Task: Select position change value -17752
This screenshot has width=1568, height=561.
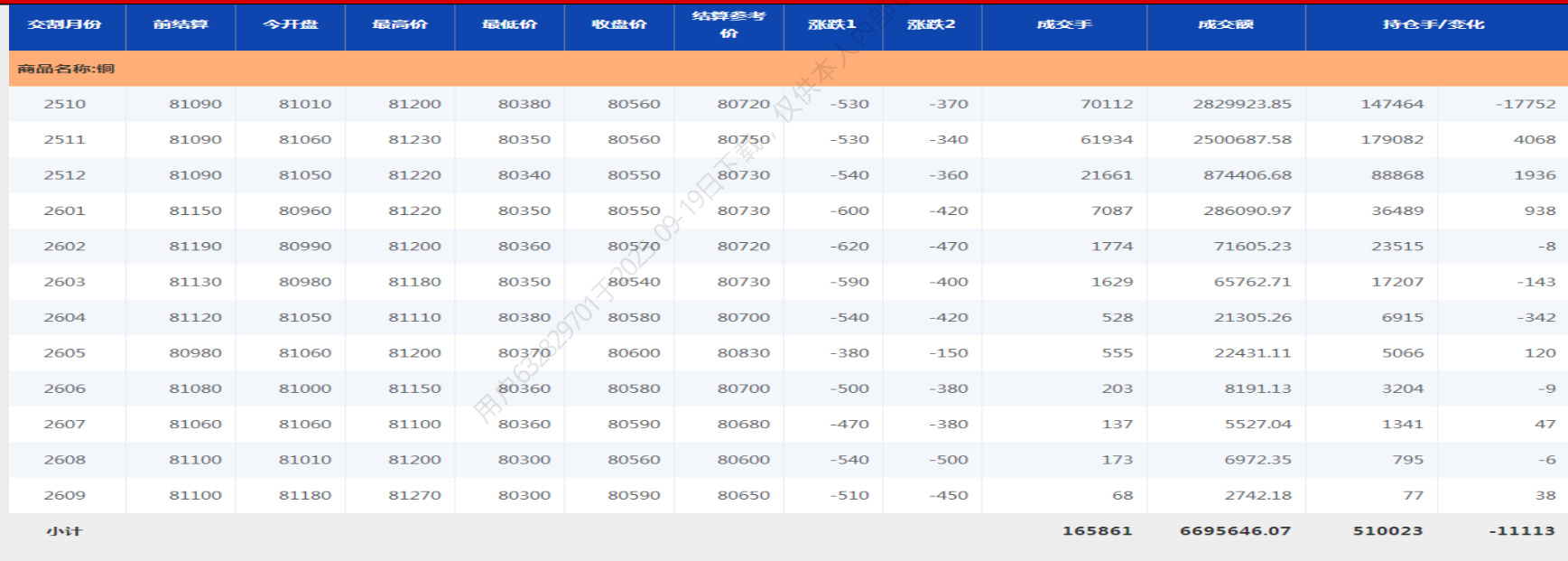Action: tap(1526, 104)
